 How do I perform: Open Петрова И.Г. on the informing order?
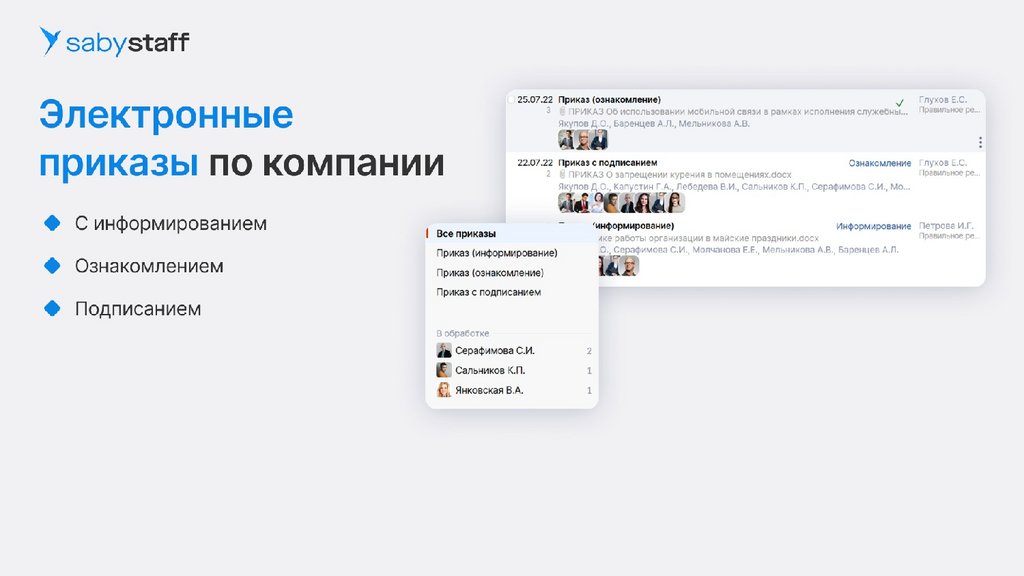[946, 225]
